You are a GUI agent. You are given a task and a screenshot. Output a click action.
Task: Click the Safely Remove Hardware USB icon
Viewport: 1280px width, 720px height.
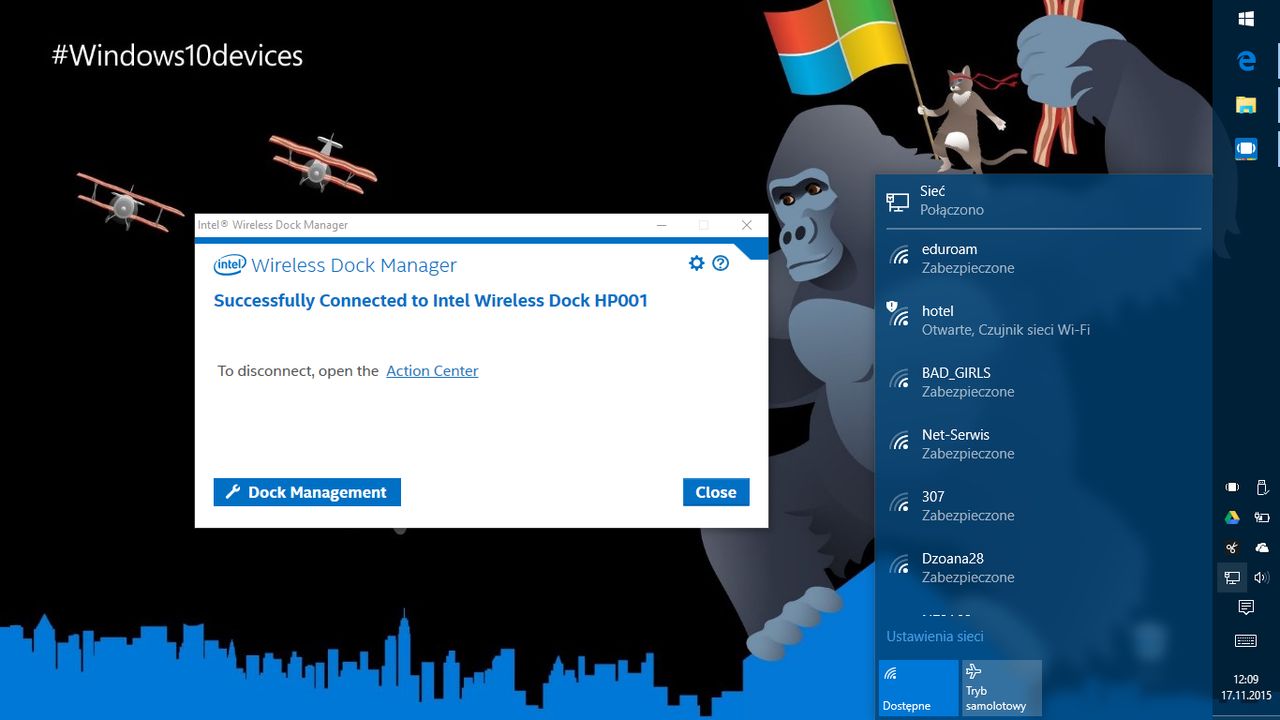pos(1261,488)
